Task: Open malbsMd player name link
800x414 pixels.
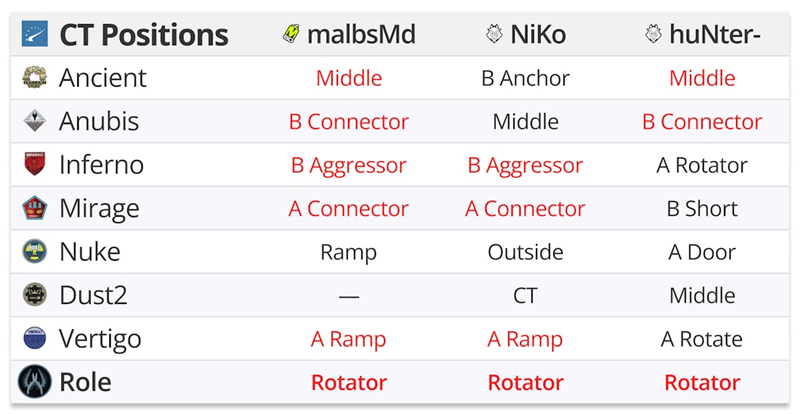Action: coord(361,36)
